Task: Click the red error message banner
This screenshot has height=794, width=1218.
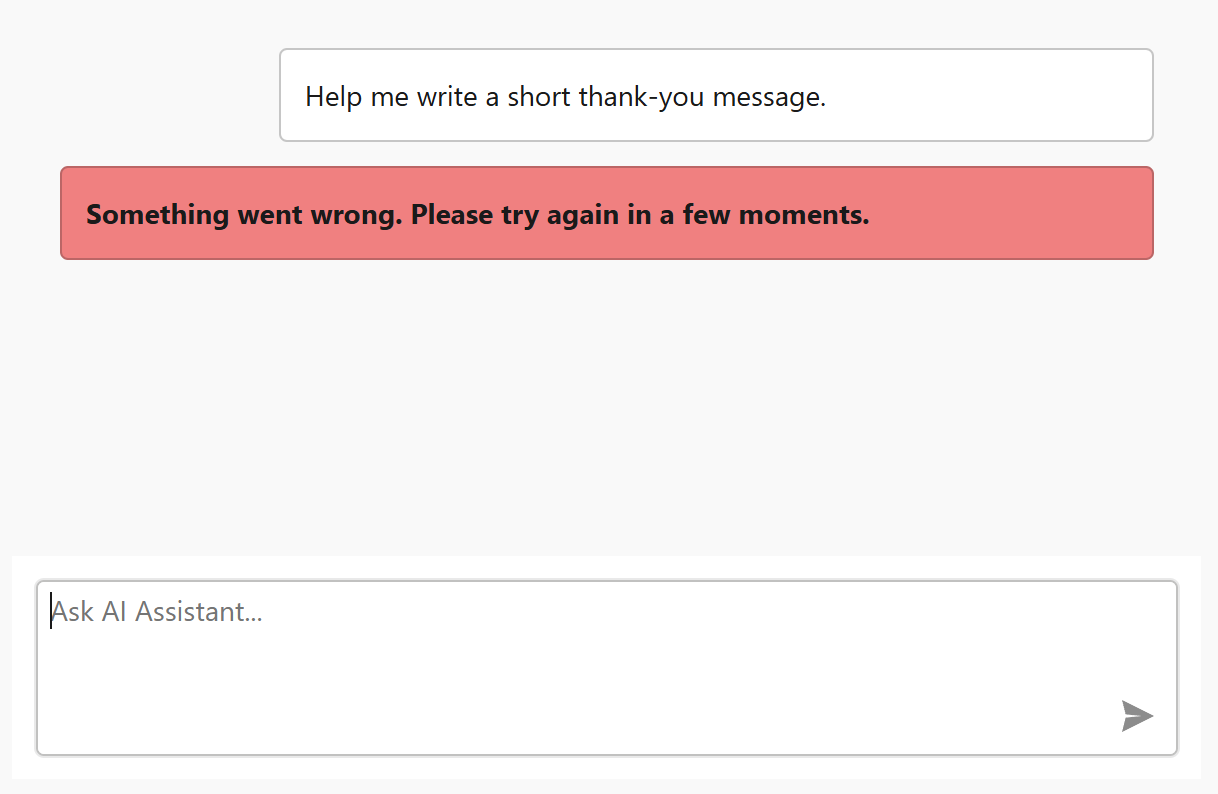Action: point(606,213)
